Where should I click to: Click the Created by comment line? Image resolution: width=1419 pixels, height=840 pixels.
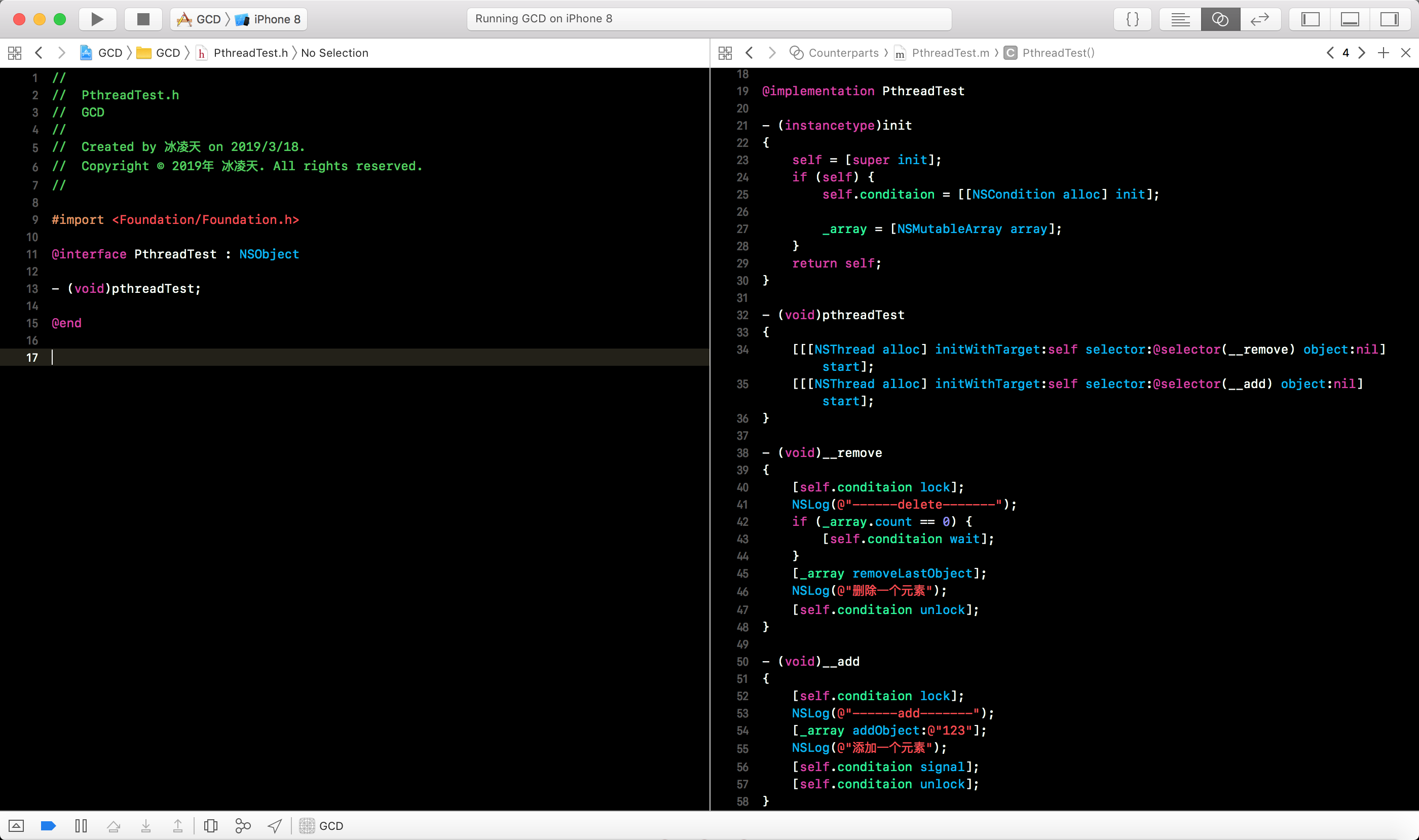coord(178,147)
